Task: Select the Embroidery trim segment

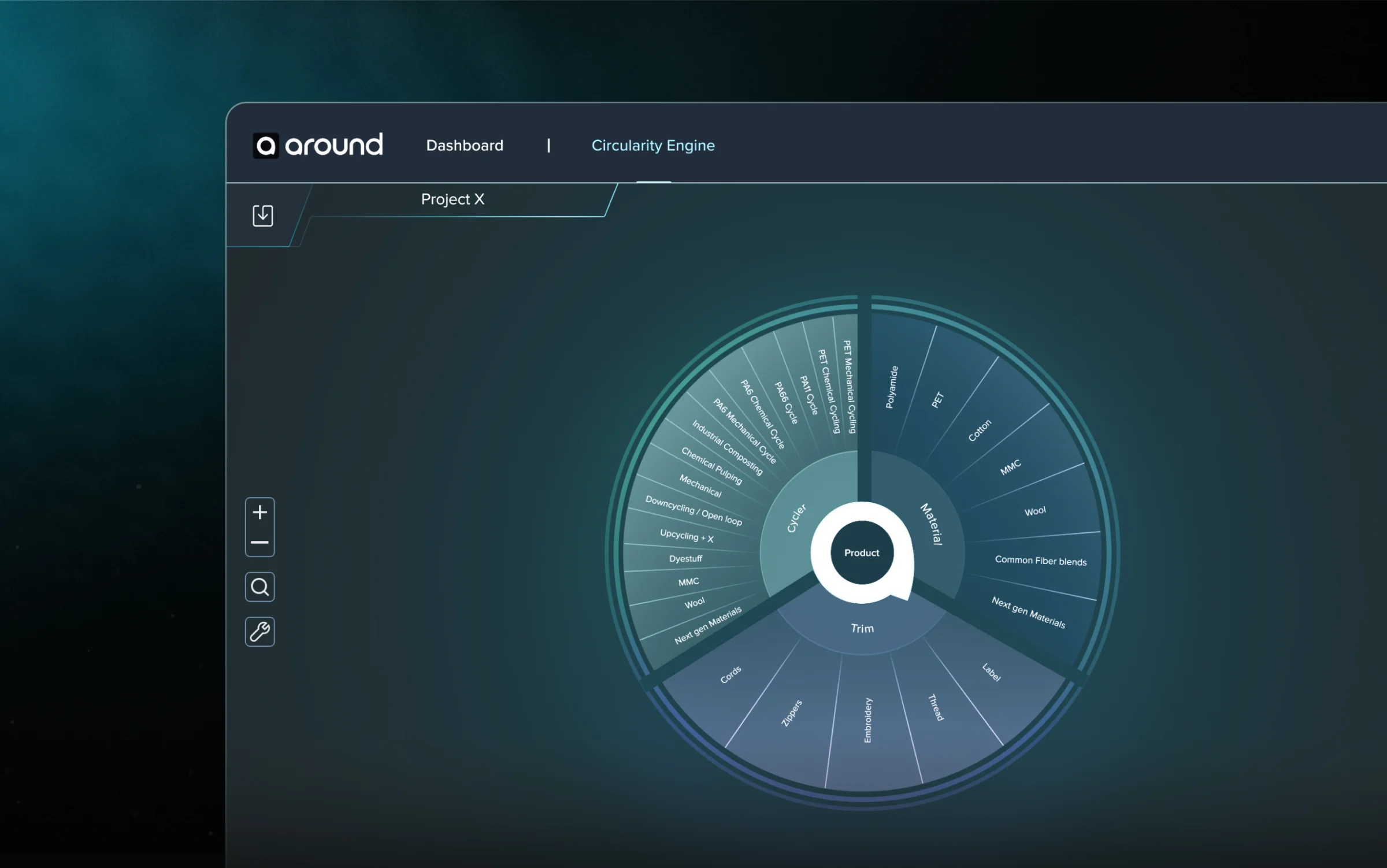Action: coord(867,720)
